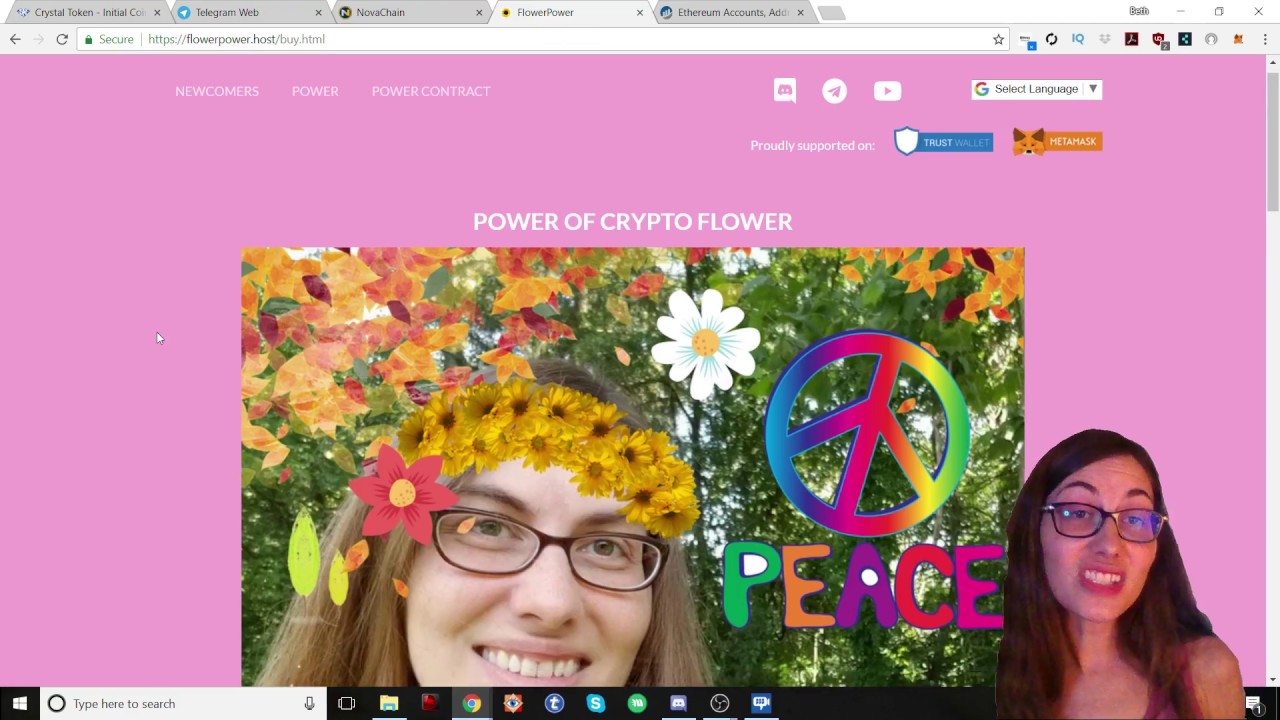Click the 'Type here to search' box
The width and height of the screenshot is (1280, 720).
[x=183, y=704]
